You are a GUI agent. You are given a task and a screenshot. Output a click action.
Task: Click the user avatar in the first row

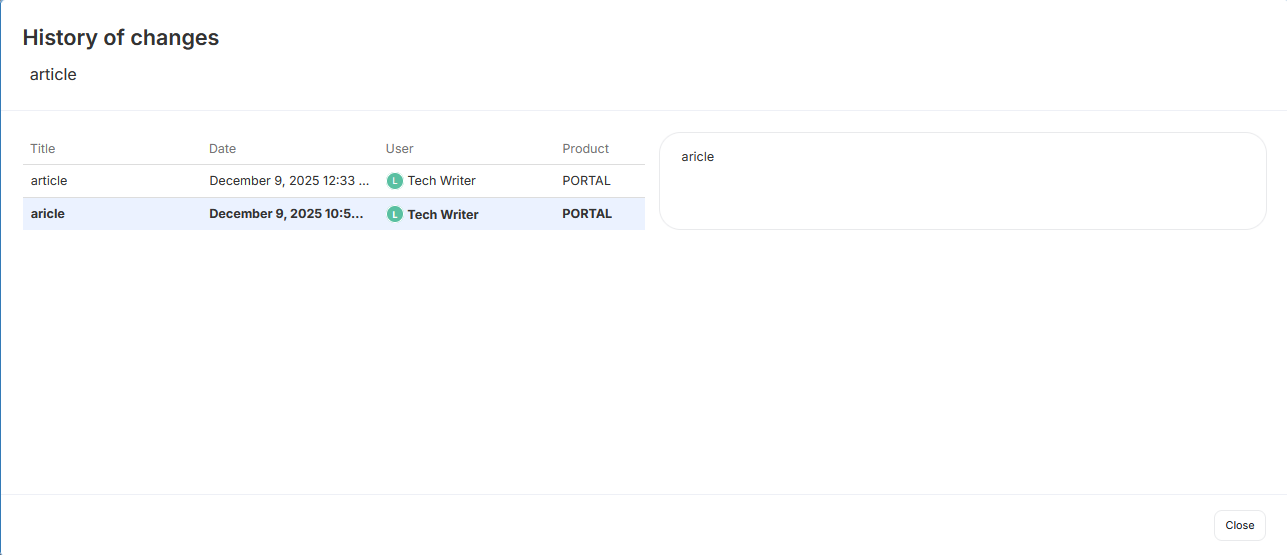(394, 181)
